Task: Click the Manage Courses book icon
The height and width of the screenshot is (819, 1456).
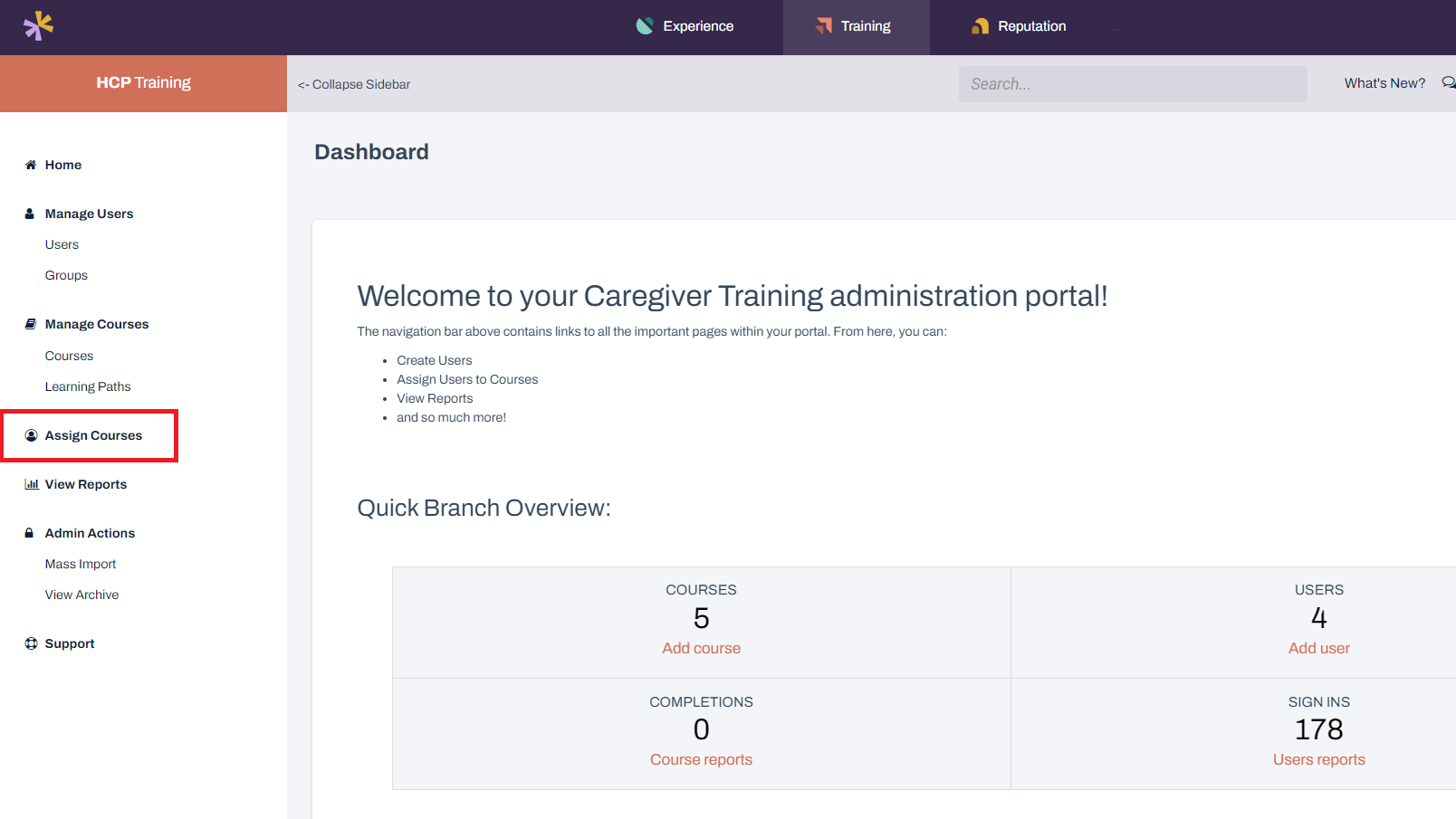Action: point(30,323)
